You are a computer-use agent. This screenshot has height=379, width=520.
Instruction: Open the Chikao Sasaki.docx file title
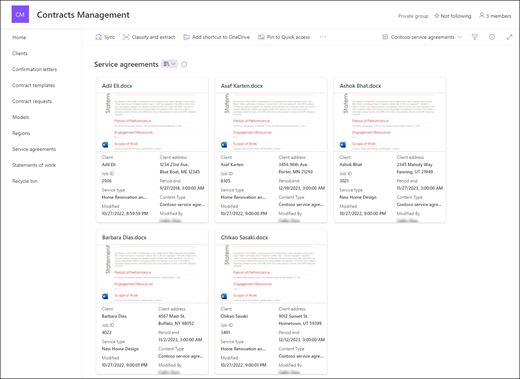pyautogui.click(x=244, y=238)
